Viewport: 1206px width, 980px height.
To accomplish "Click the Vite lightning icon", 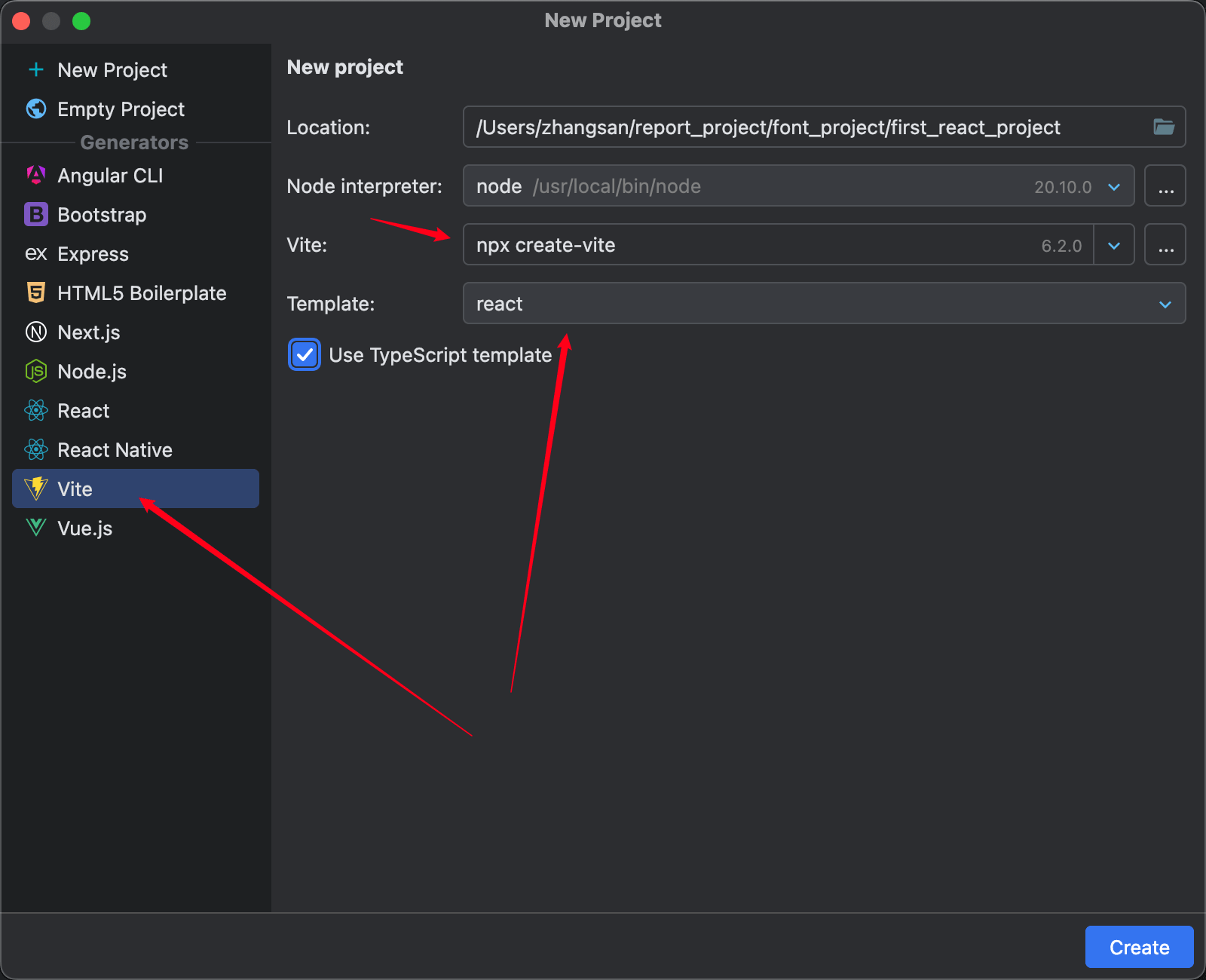I will (x=36, y=489).
